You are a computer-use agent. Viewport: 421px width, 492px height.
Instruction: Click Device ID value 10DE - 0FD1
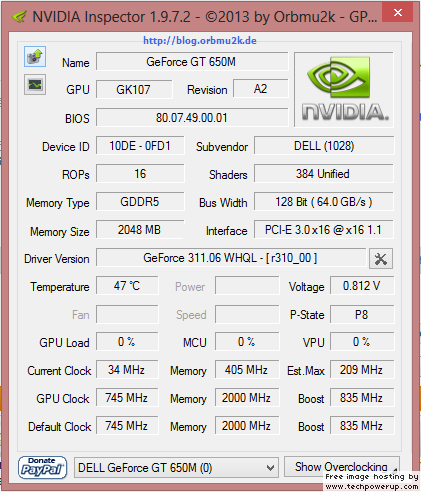point(140,146)
